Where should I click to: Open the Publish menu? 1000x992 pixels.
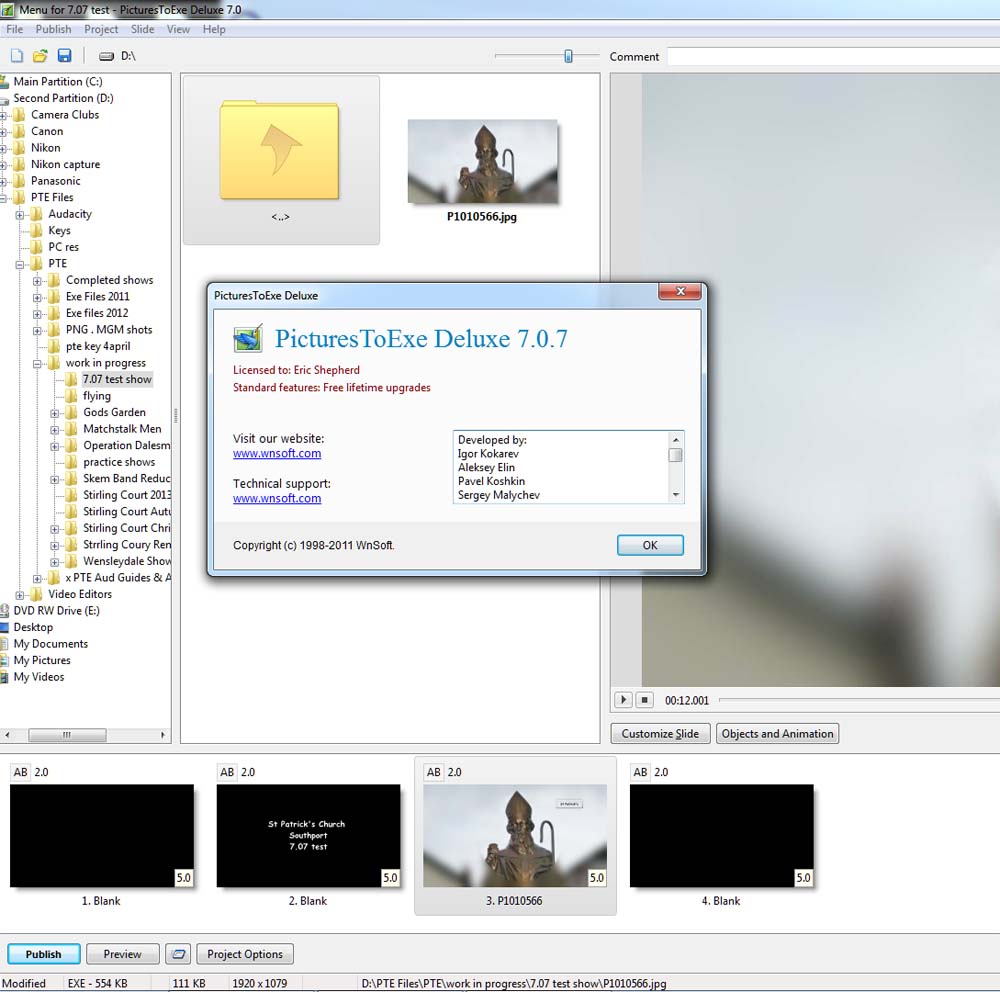click(x=53, y=29)
